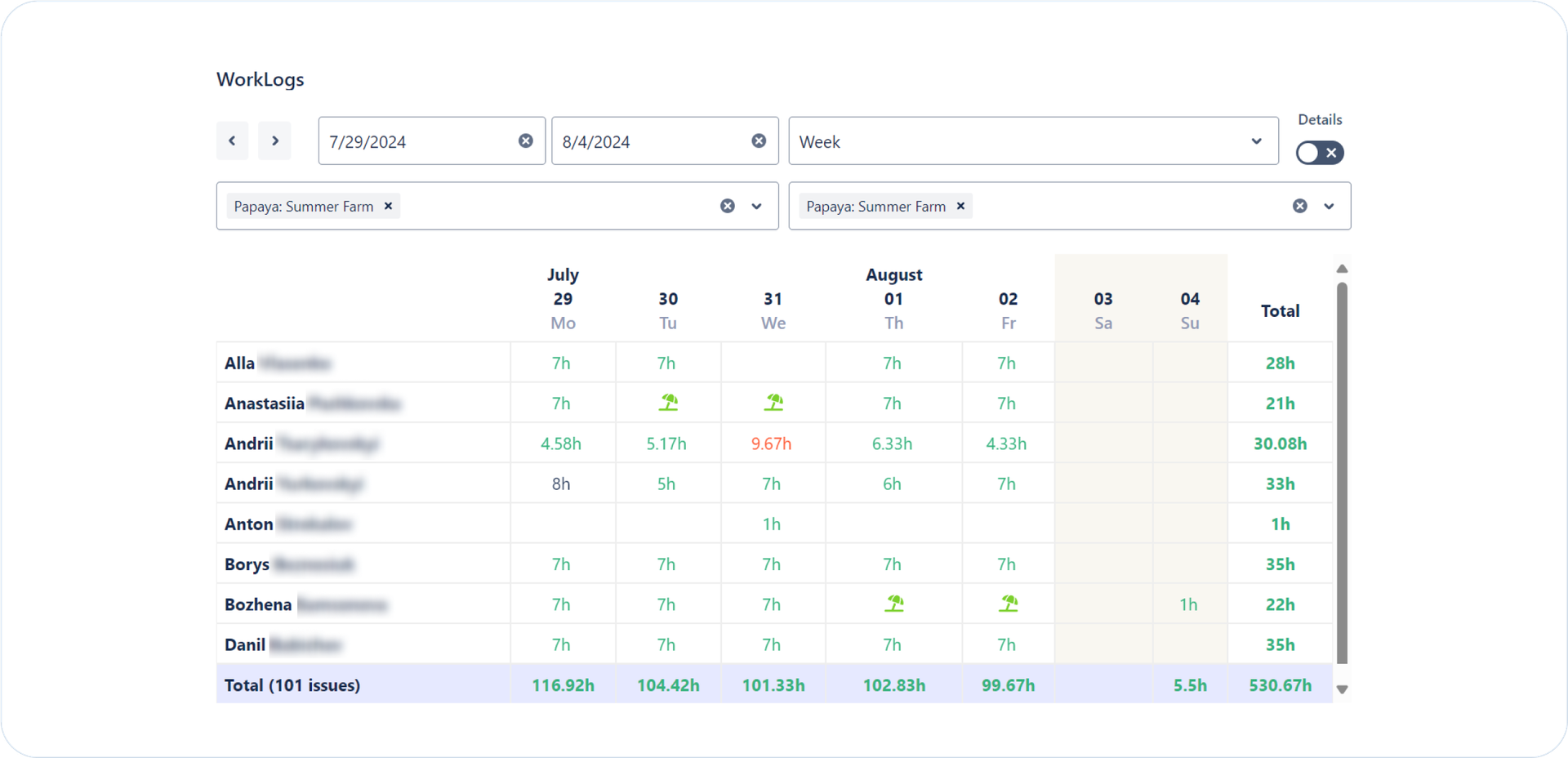This screenshot has height=758, width=1568.
Task: Click Tuesday total 104.42h
Action: (669, 685)
